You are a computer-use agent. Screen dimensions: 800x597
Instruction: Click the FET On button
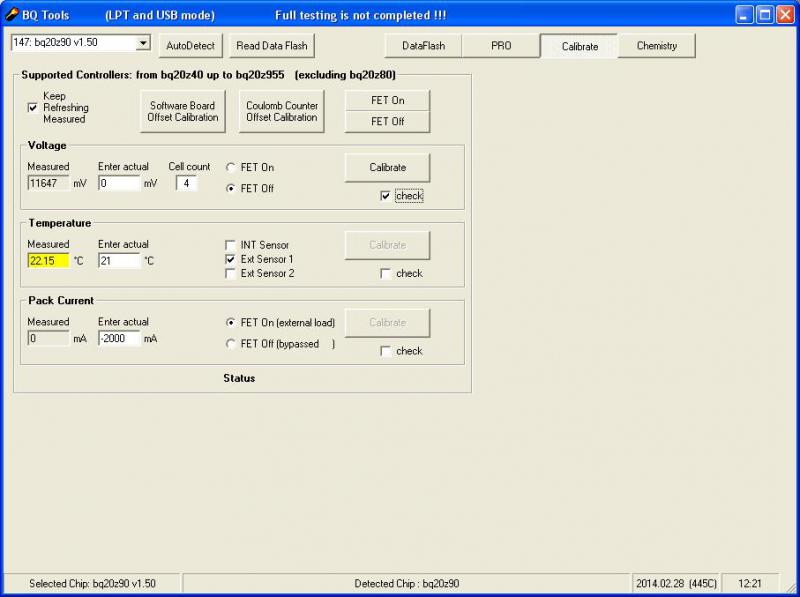point(387,101)
